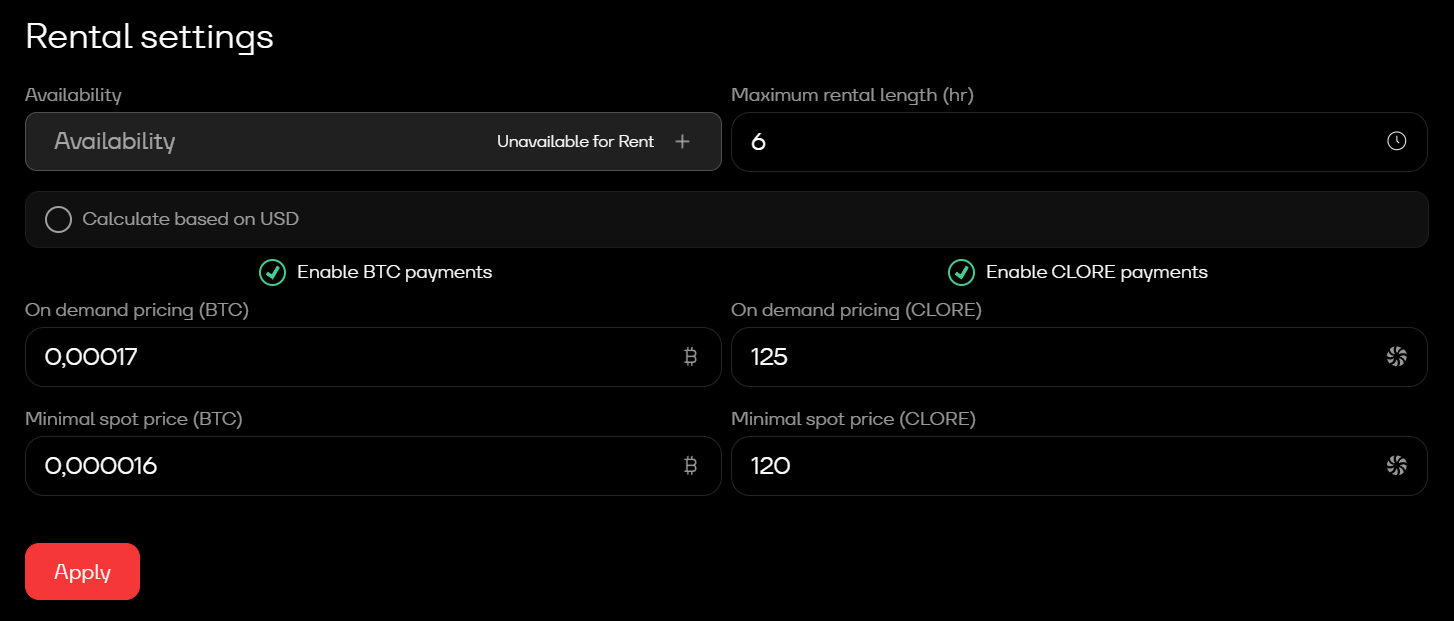Click the clock icon in rental length field
1454x621 pixels.
(x=1396, y=142)
